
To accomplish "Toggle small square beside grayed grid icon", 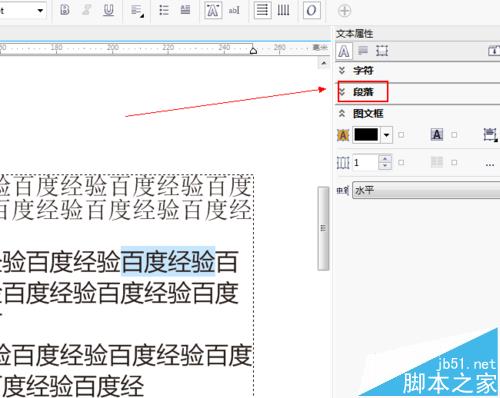I will [x=454, y=163].
